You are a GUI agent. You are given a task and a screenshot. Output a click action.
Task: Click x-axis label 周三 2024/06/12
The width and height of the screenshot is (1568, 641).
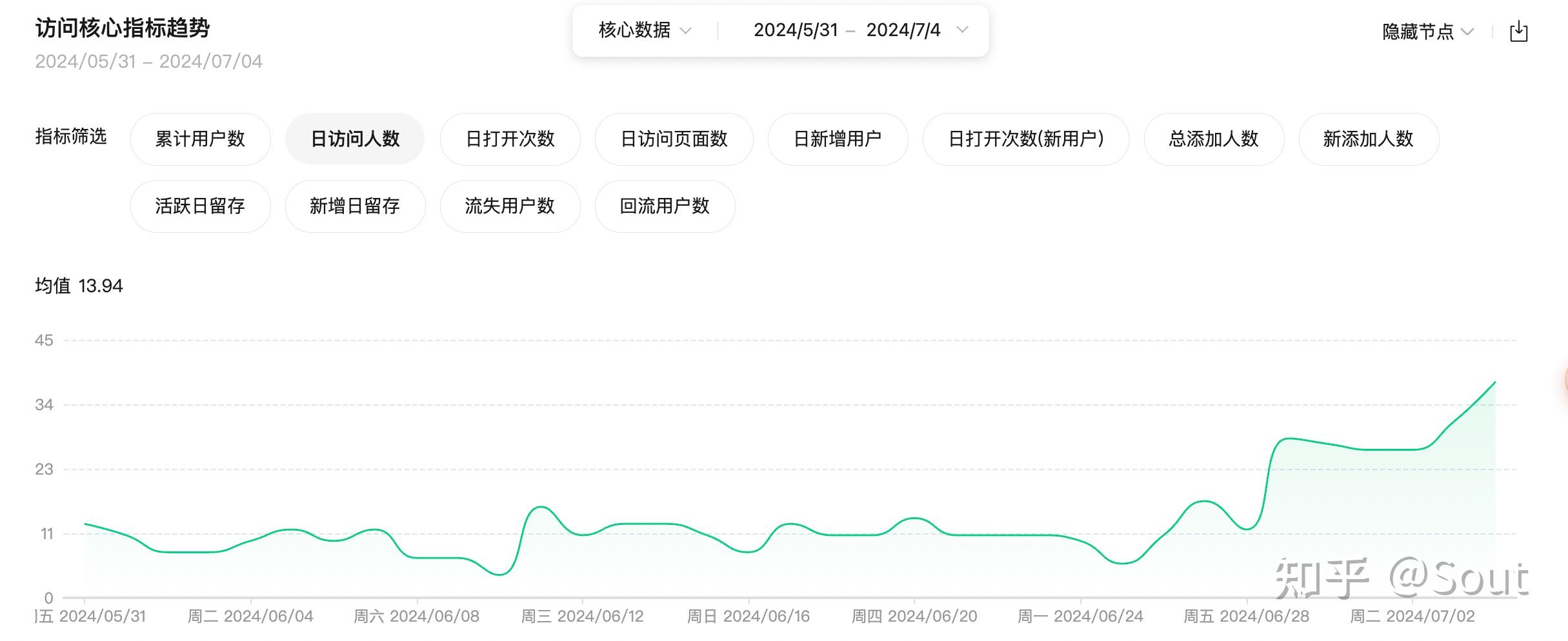pos(582,616)
